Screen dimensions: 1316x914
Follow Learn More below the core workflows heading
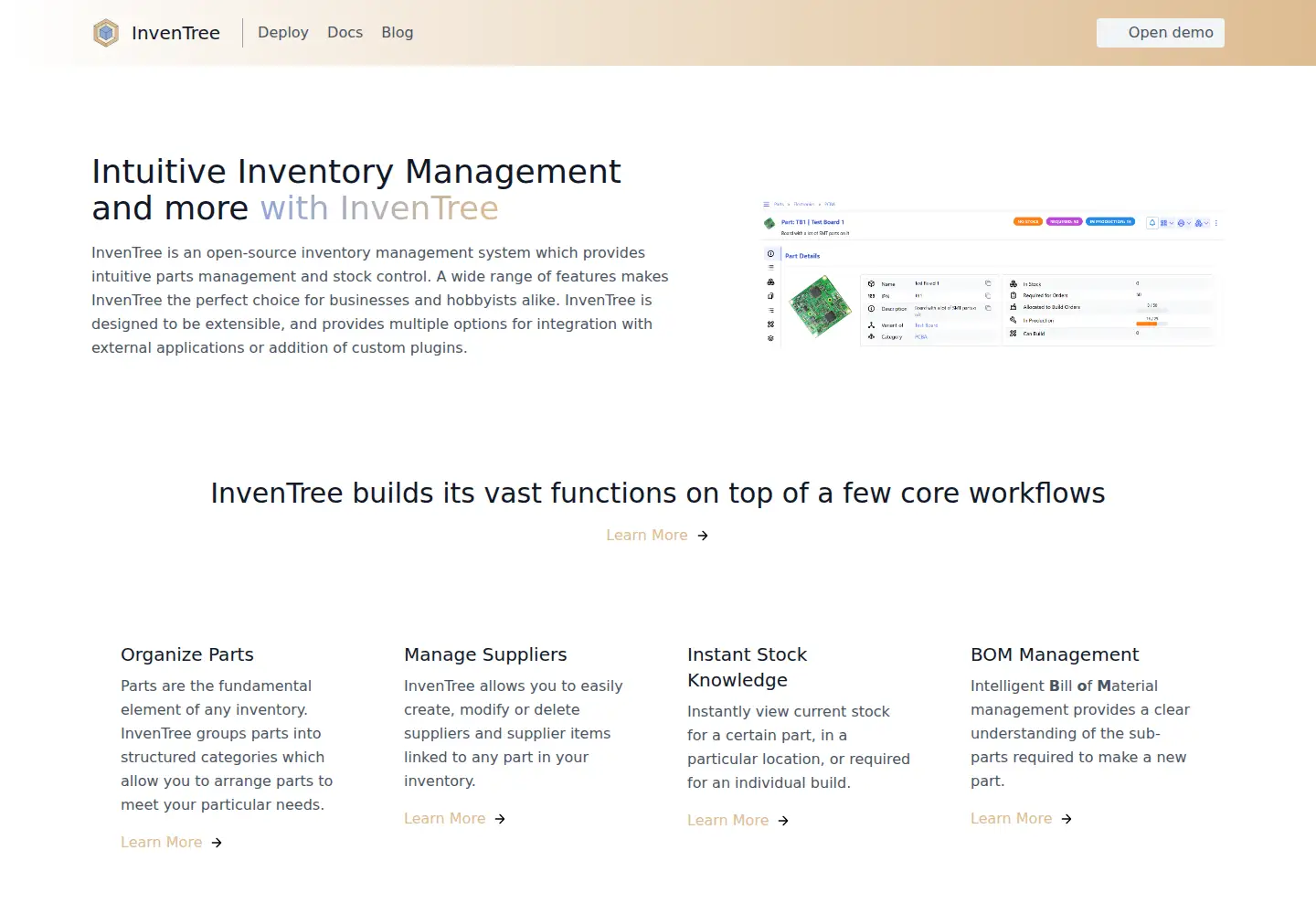tap(647, 536)
